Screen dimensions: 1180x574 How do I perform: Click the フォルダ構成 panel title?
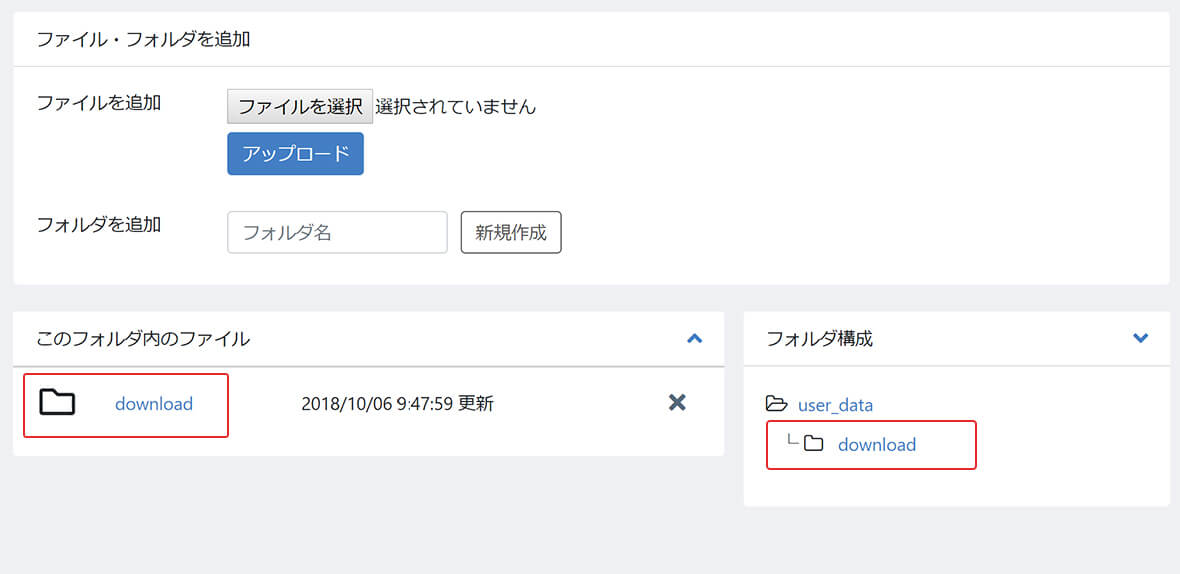coord(819,339)
